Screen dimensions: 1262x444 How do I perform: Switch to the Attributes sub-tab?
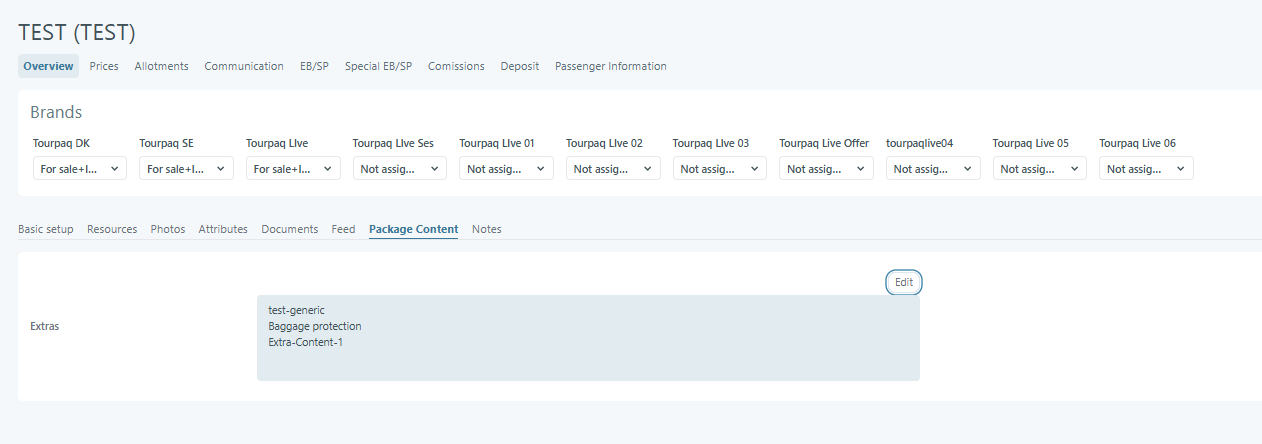tap(223, 229)
